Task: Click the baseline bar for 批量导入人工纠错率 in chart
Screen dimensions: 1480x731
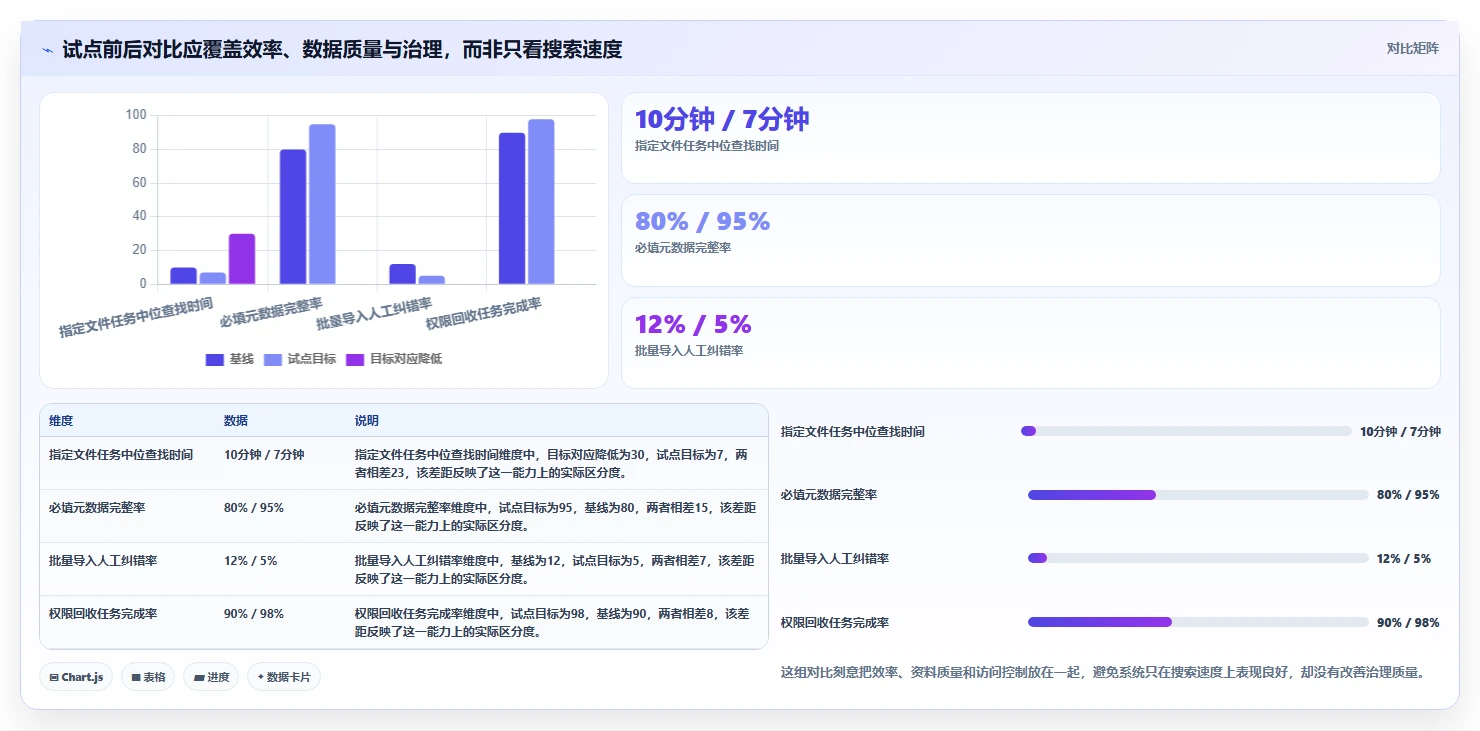Action: point(403,274)
